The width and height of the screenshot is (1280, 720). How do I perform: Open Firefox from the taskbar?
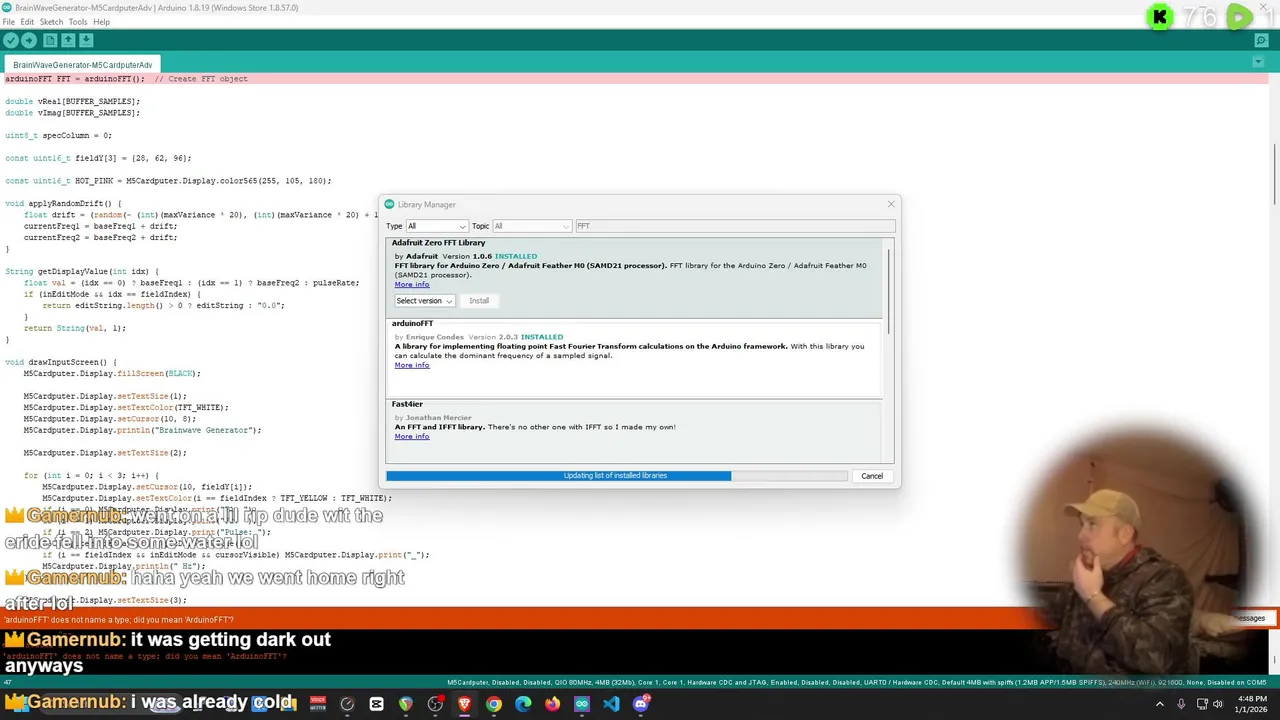tap(553, 704)
